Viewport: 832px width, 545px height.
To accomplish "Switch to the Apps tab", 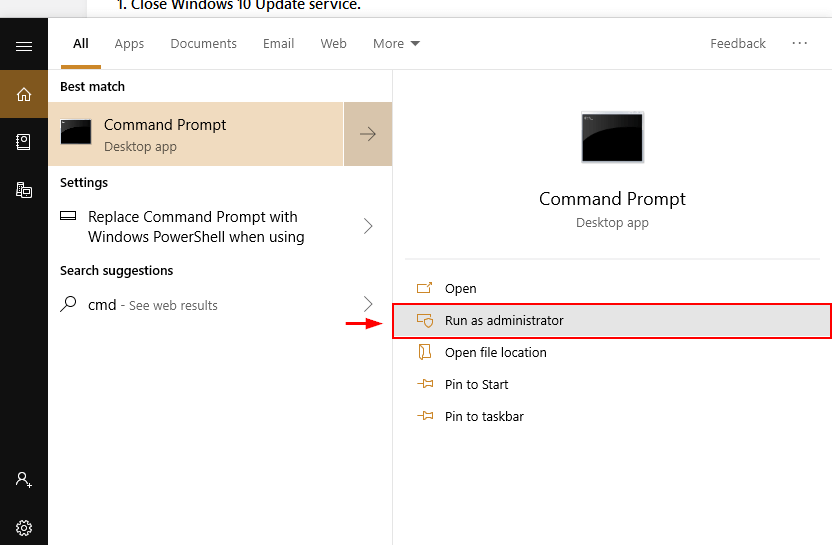I will (x=129, y=44).
